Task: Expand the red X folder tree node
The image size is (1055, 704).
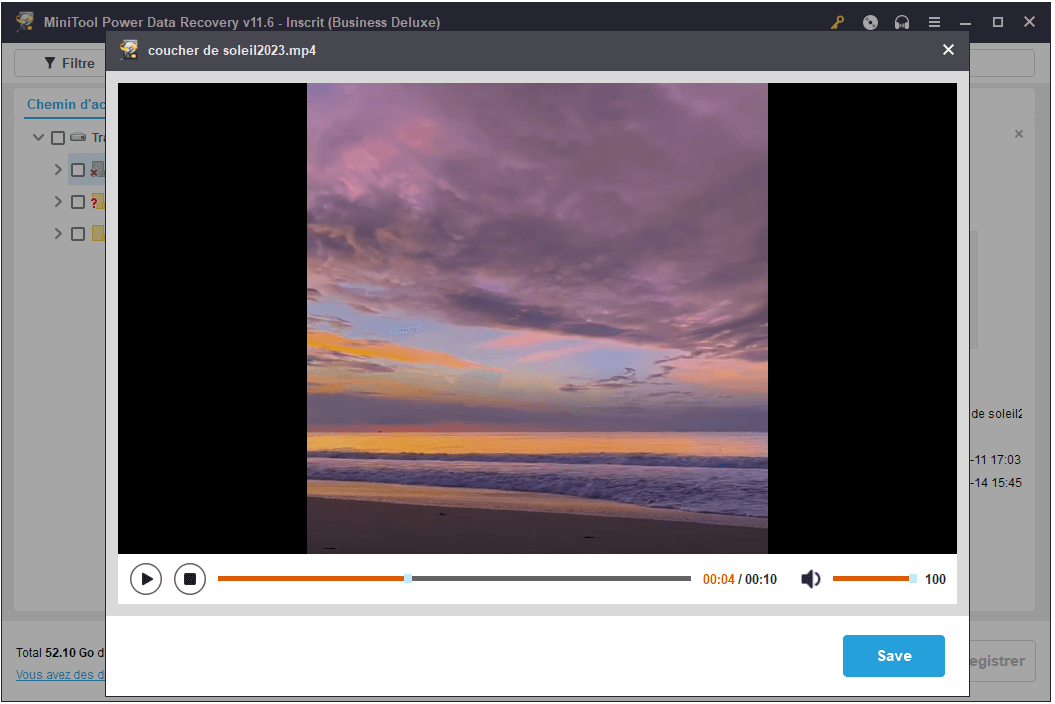Action: (58, 170)
